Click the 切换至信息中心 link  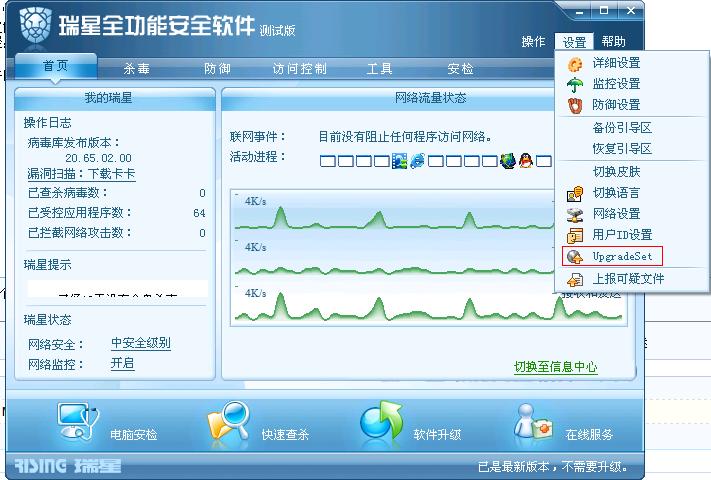(x=555, y=367)
